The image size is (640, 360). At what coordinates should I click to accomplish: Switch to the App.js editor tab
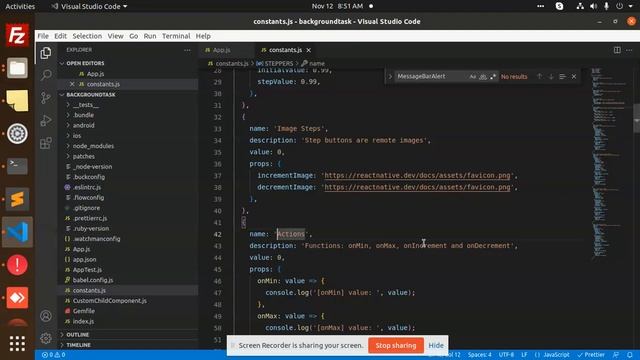tap(222, 50)
